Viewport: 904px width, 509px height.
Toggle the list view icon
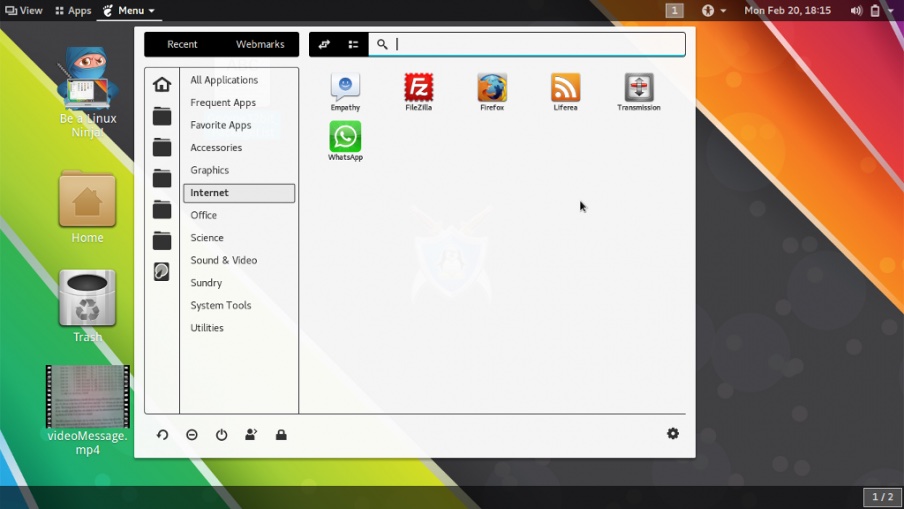click(x=353, y=44)
